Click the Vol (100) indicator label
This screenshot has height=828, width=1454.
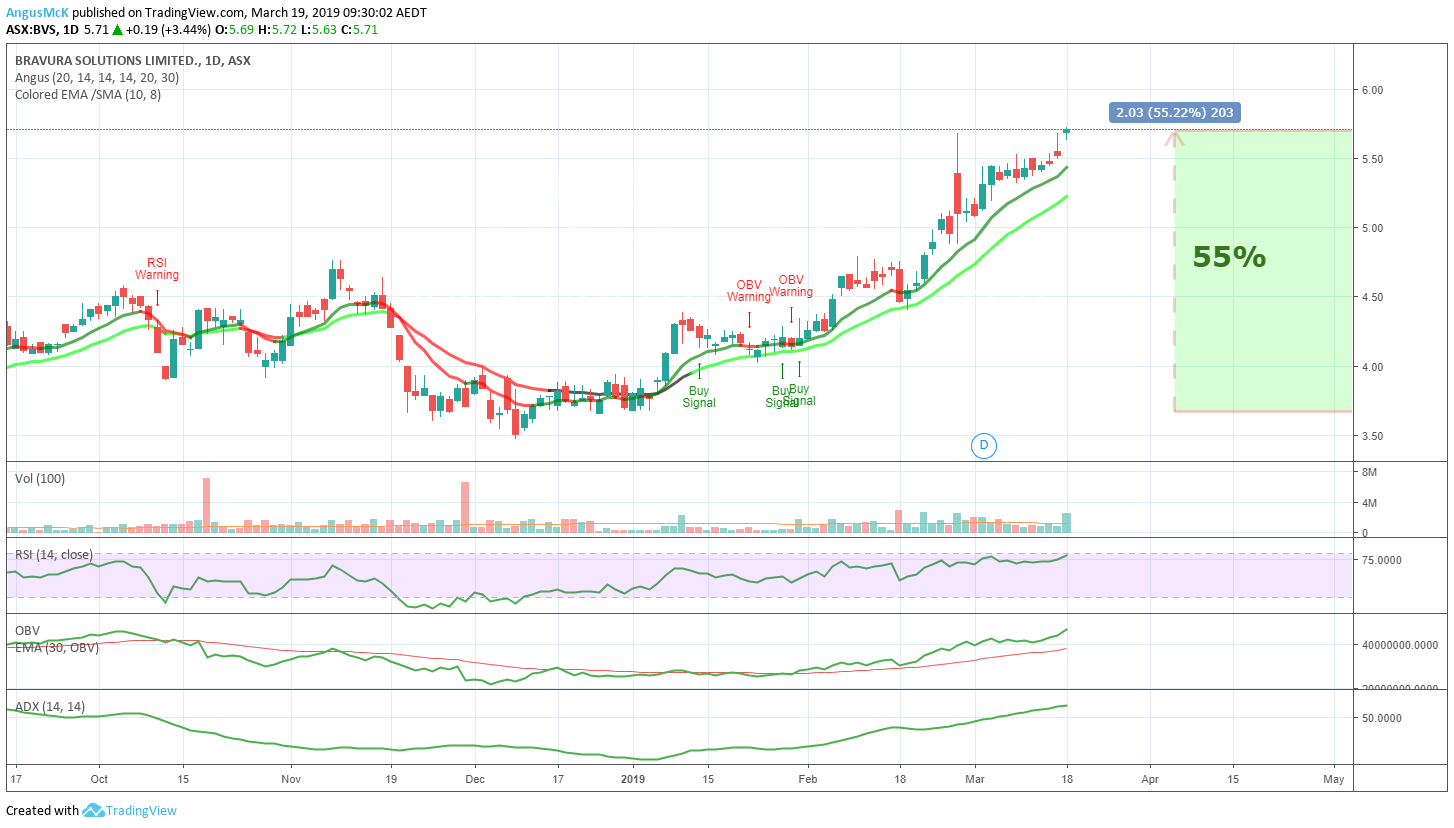pos(40,479)
